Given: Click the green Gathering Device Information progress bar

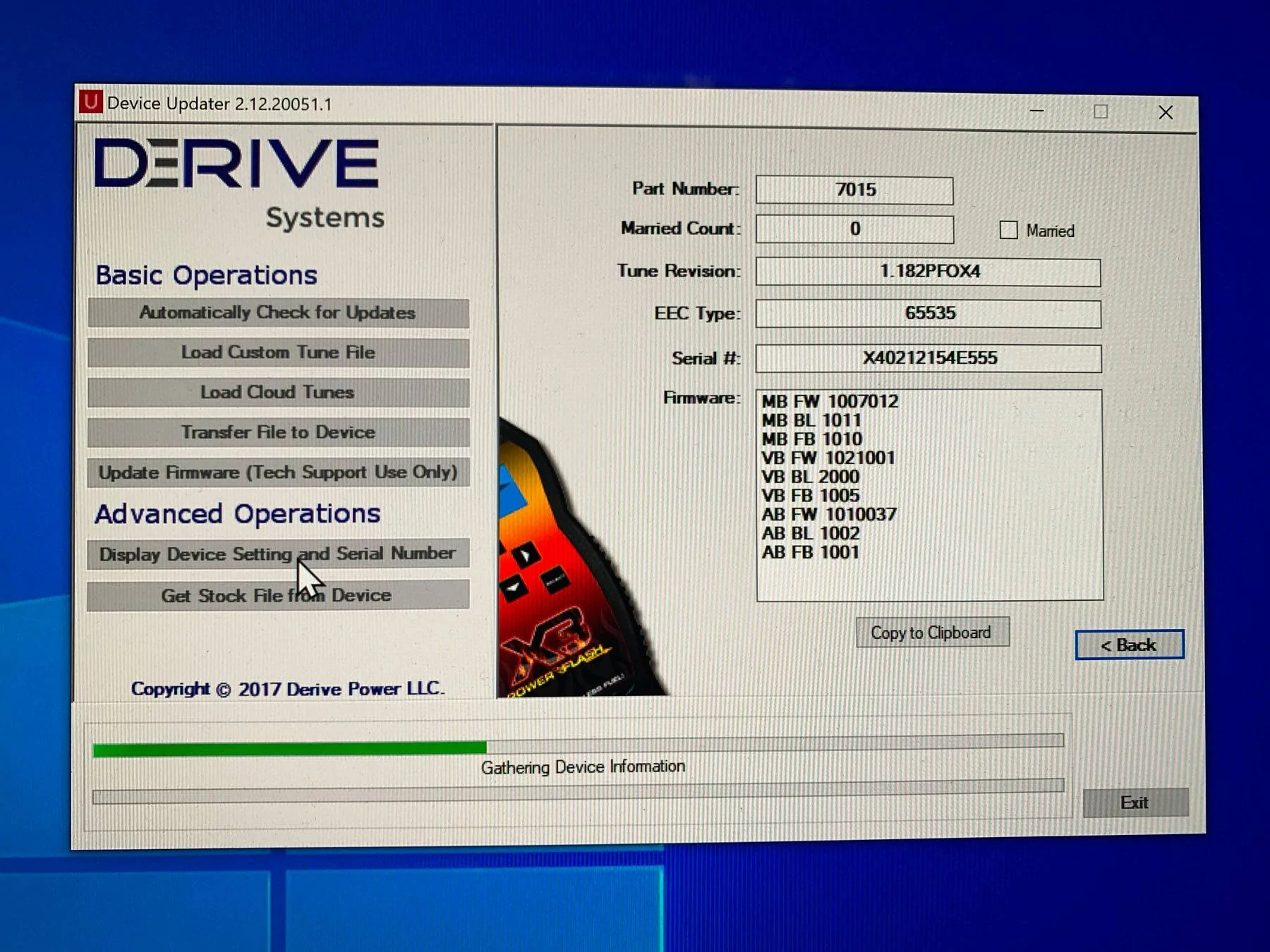Looking at the screenshot, I should click(x=578, y=744).
